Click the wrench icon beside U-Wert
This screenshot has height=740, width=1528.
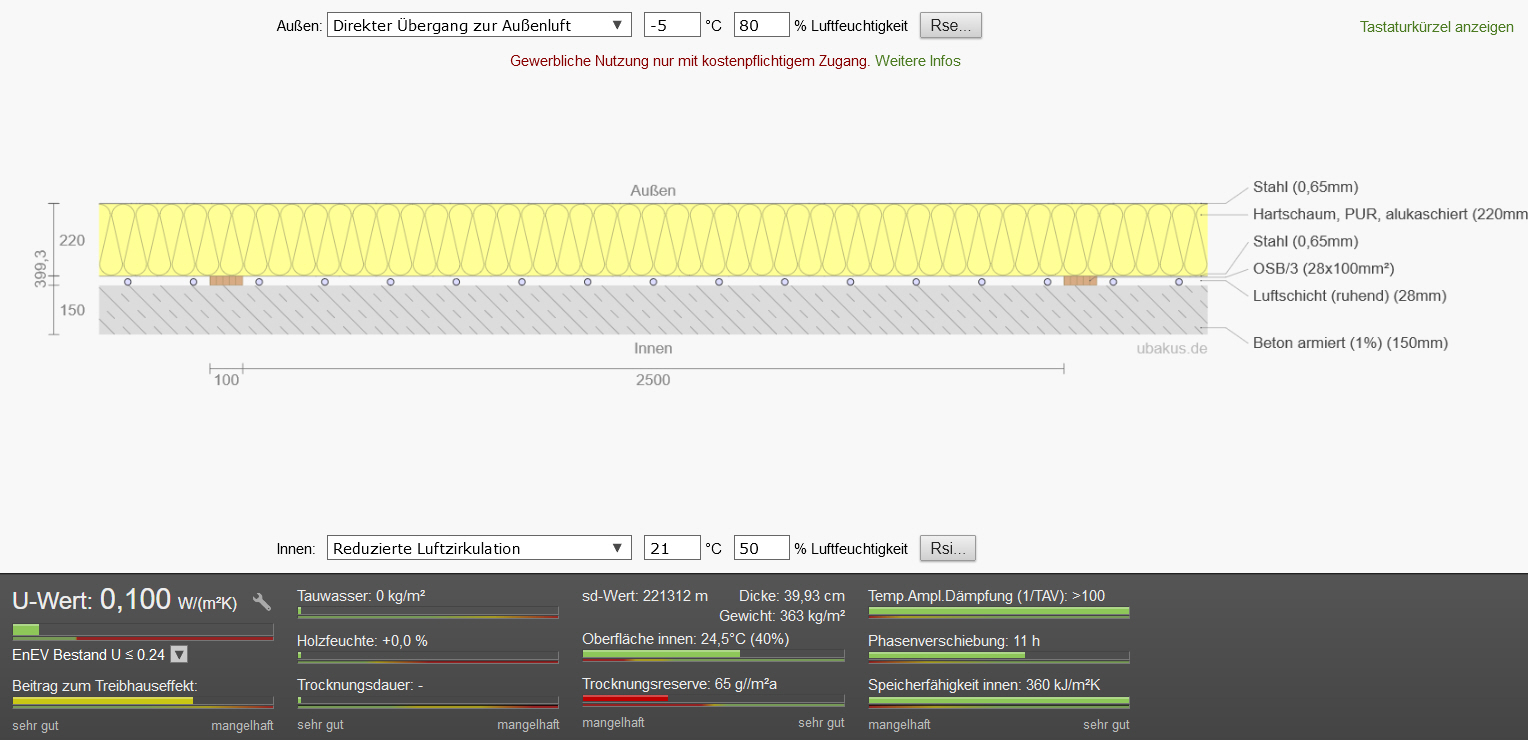(x=262, y=602)
